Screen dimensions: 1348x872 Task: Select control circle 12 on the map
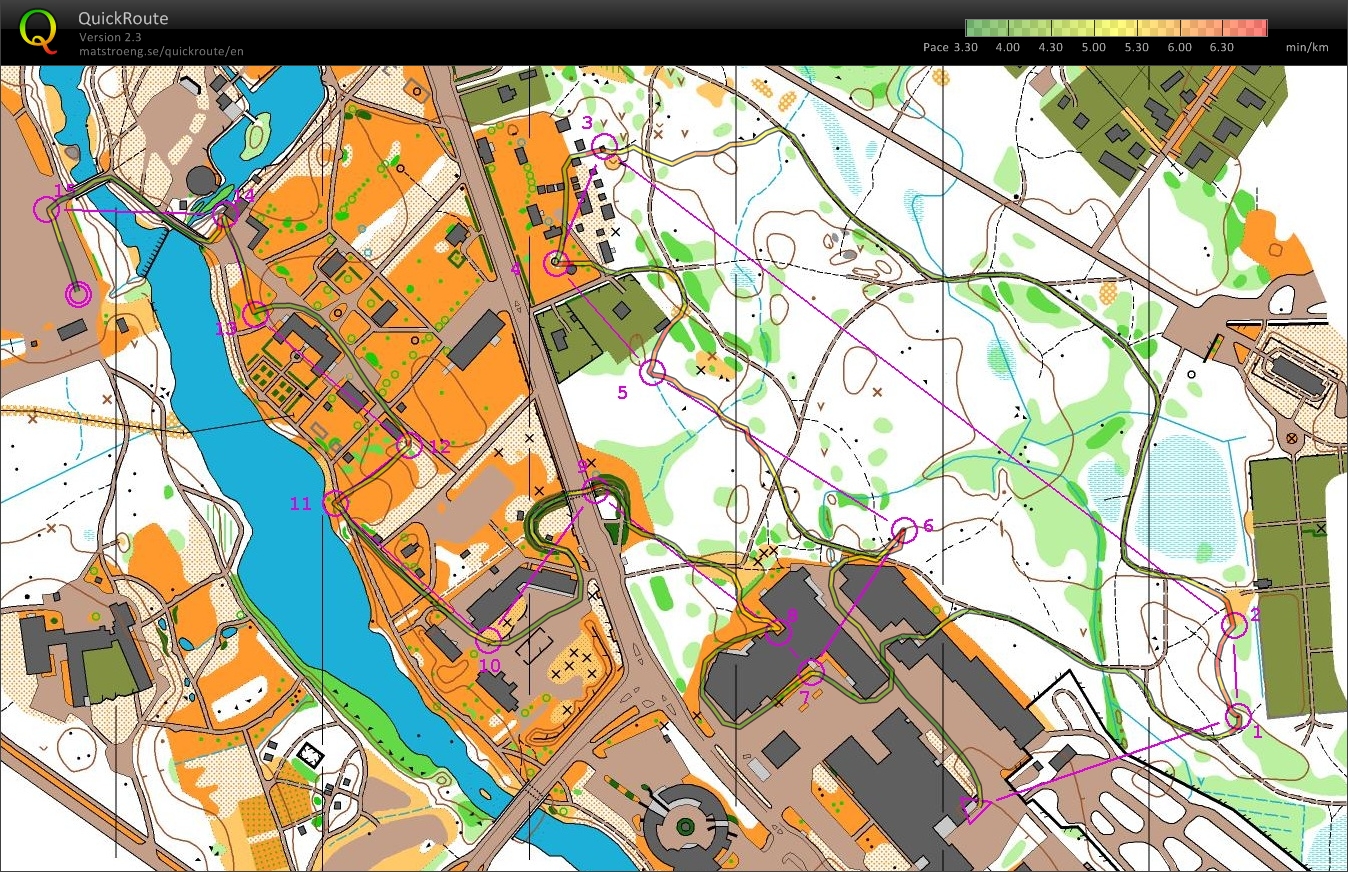click(410, 445)
